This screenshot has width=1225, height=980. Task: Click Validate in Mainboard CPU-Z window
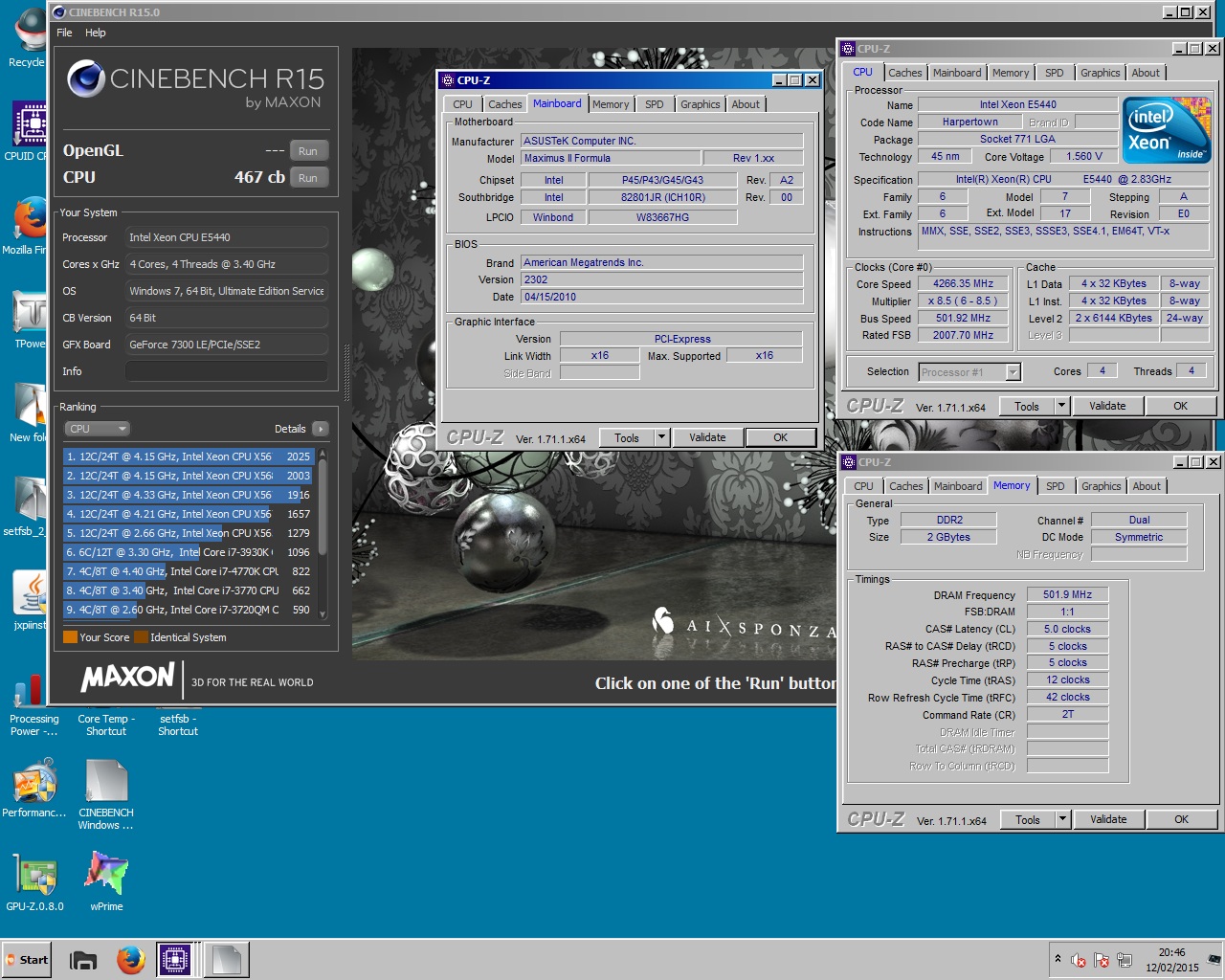[x=707, y=437]
